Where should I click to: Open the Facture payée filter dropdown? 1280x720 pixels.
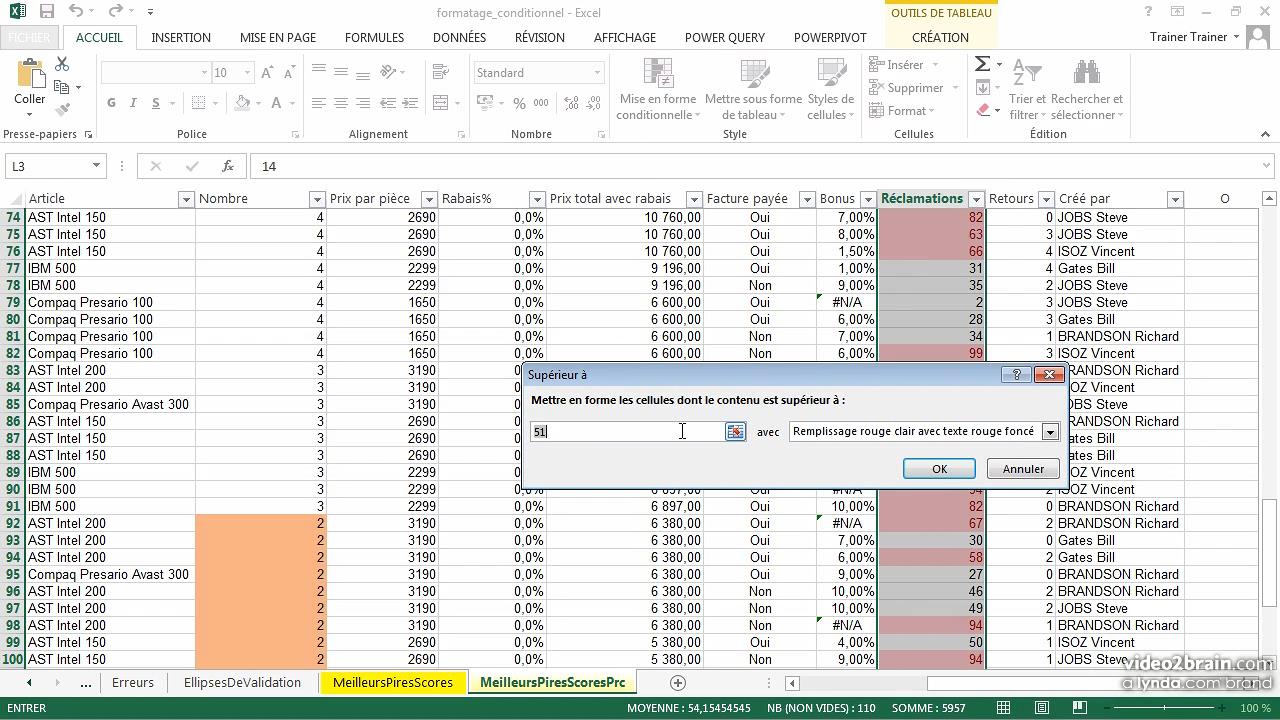click(x=806, y=199)
